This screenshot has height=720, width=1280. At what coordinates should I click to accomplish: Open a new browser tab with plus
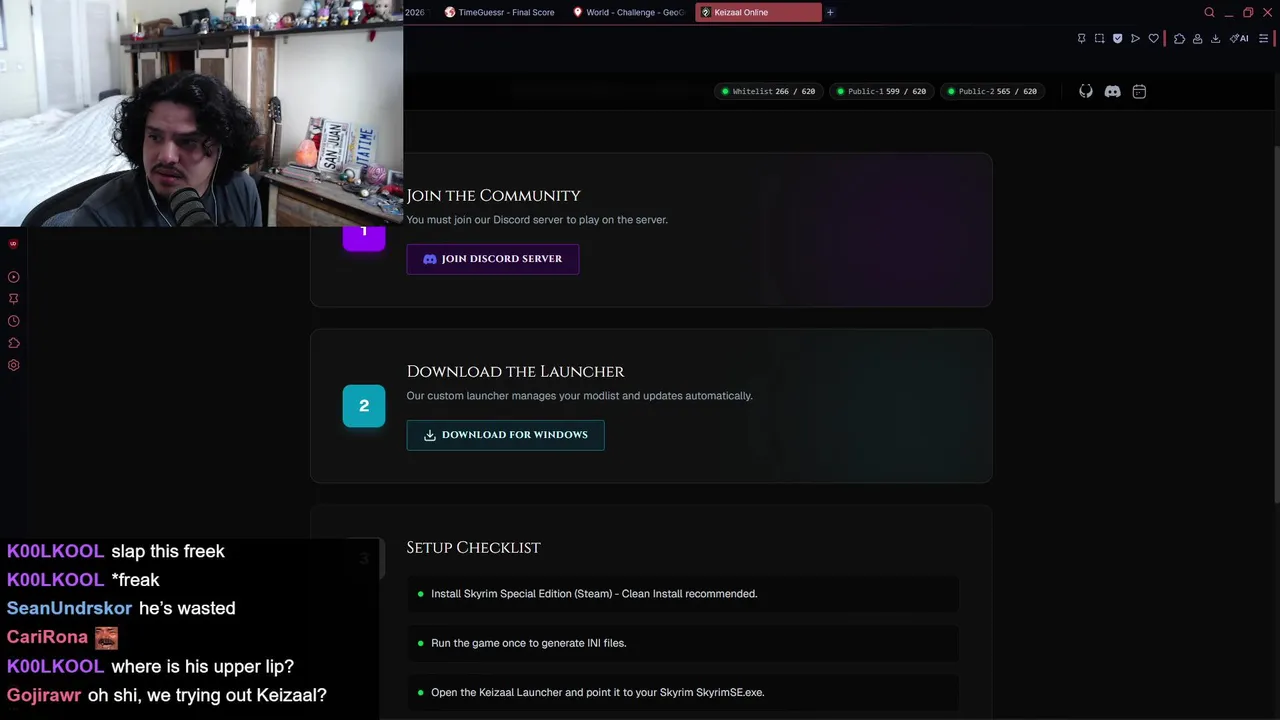tap(830, 12)
